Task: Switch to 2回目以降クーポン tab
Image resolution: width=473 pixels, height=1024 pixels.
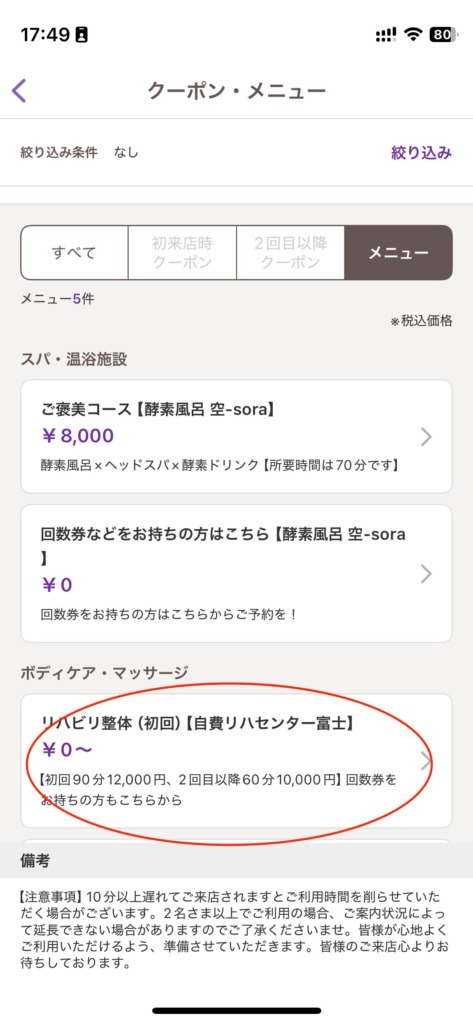Action: click(291, 253)
